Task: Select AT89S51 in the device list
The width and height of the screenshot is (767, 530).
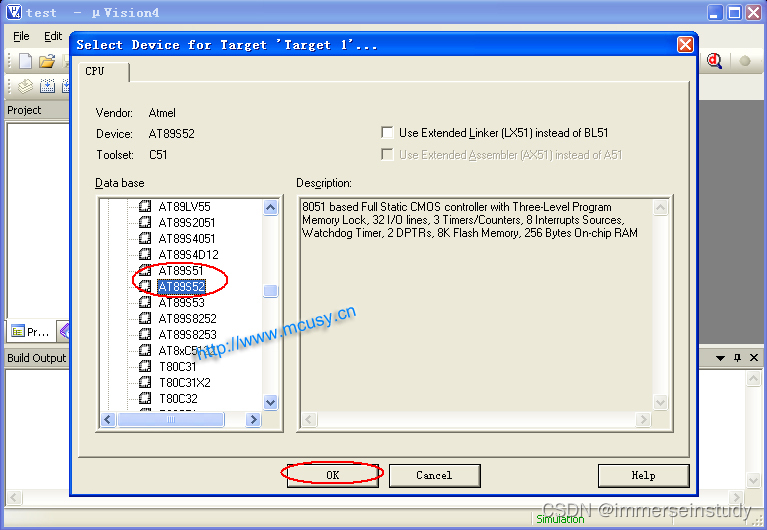Action: pyautogui.click(x=180, y=270)
